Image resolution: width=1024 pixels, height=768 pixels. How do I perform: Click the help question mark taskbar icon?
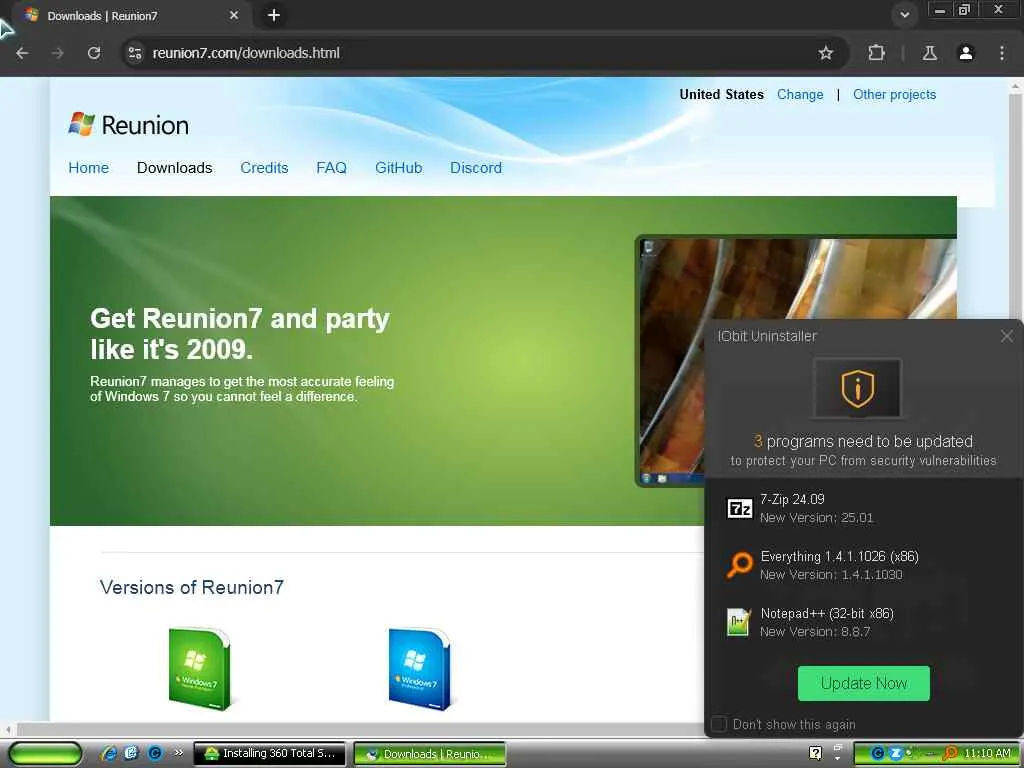815,753
